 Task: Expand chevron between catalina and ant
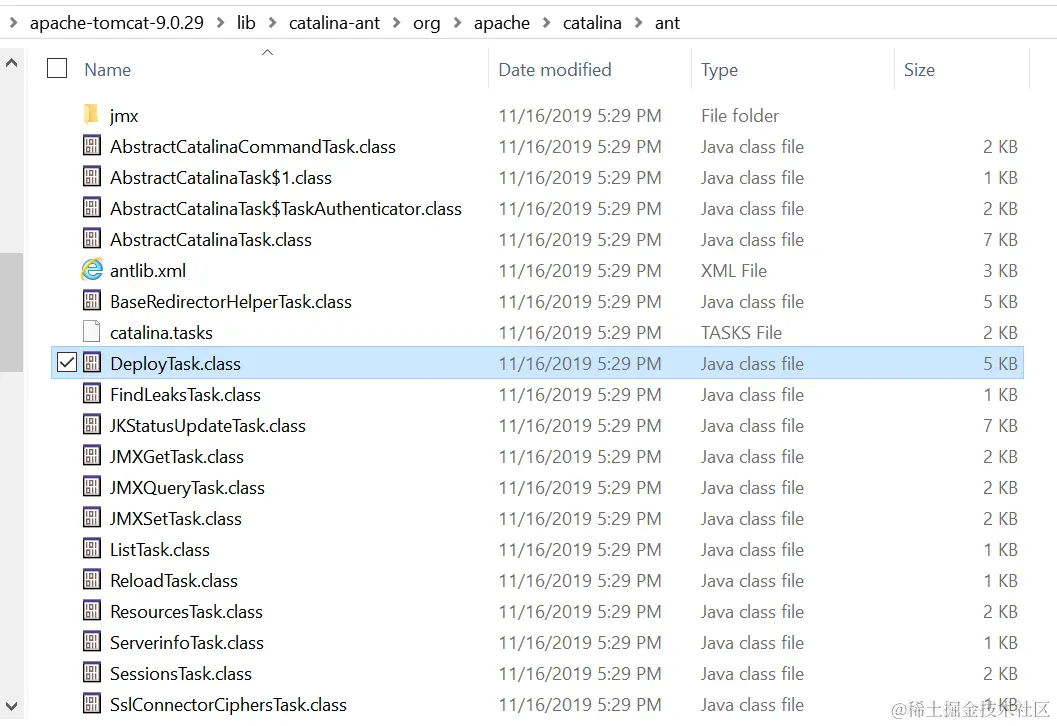638,23
